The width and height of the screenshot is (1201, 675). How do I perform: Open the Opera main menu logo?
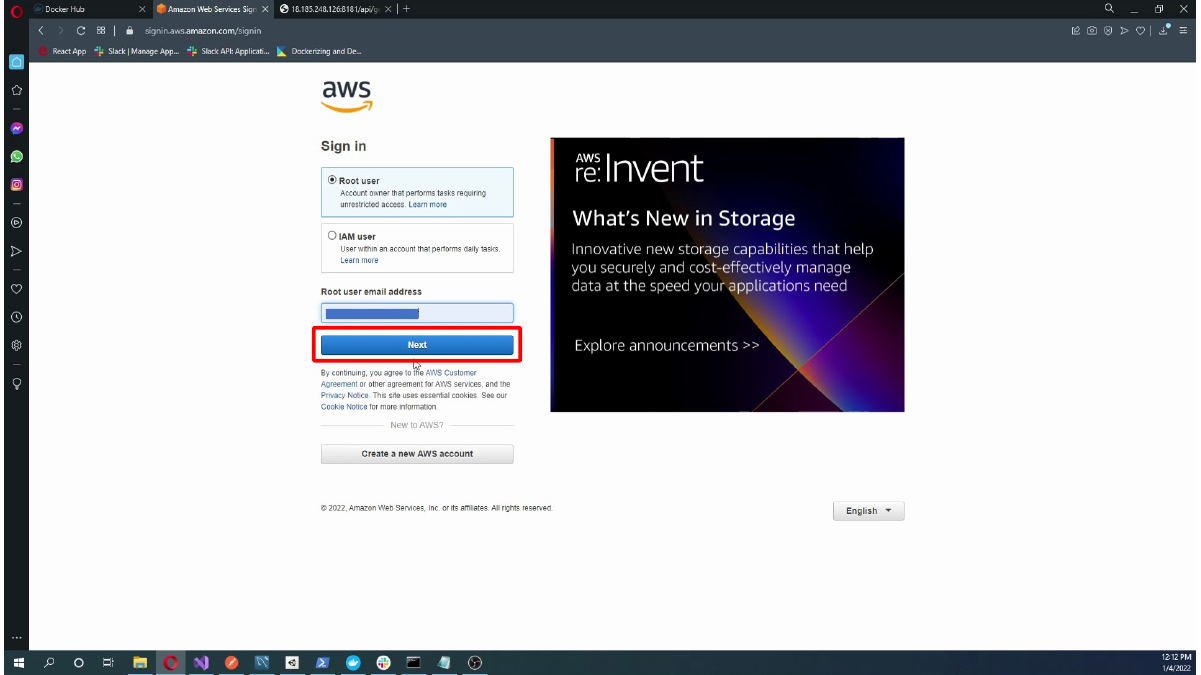pos(16,9)
